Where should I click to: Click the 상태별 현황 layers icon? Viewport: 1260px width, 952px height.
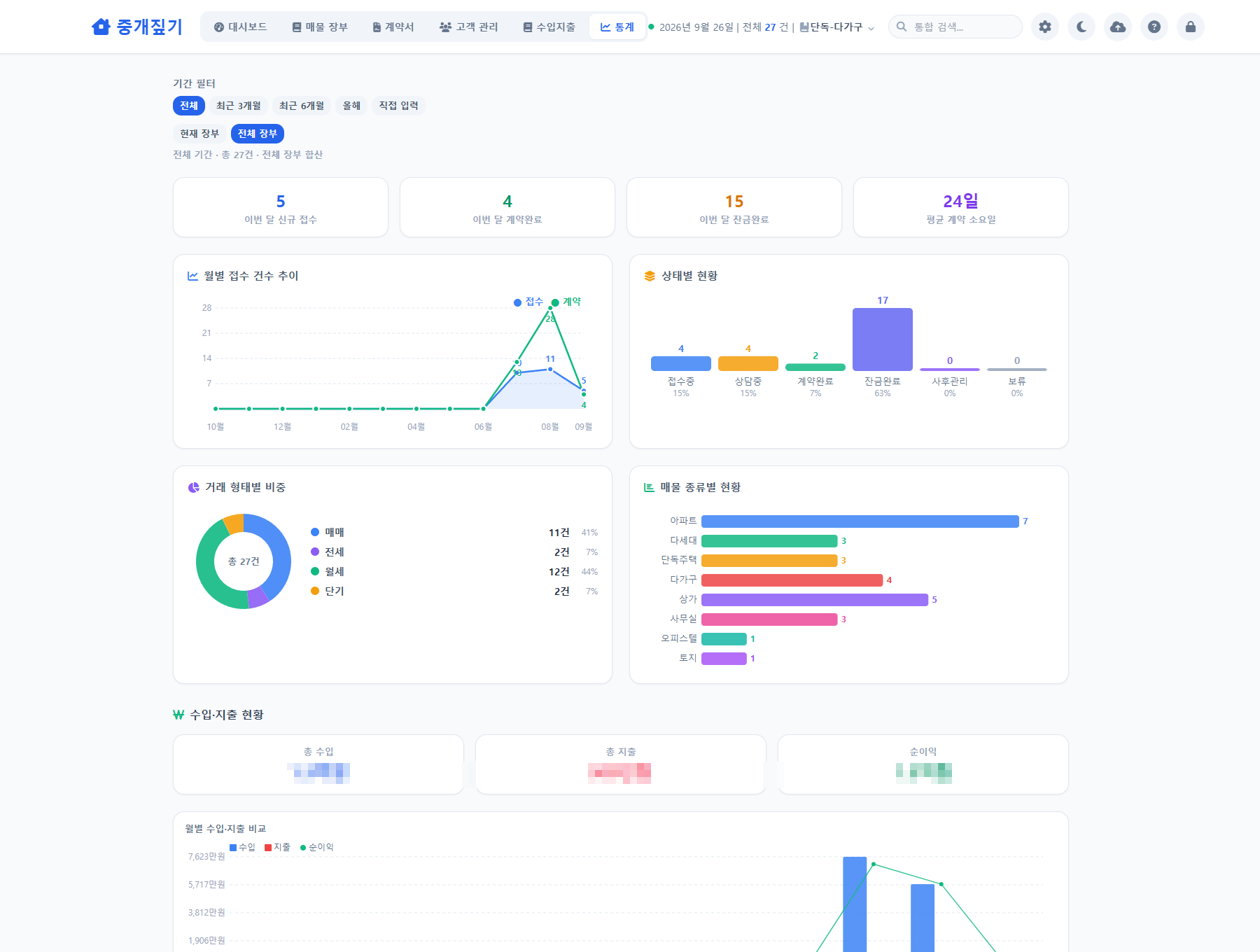coord(650,276)
